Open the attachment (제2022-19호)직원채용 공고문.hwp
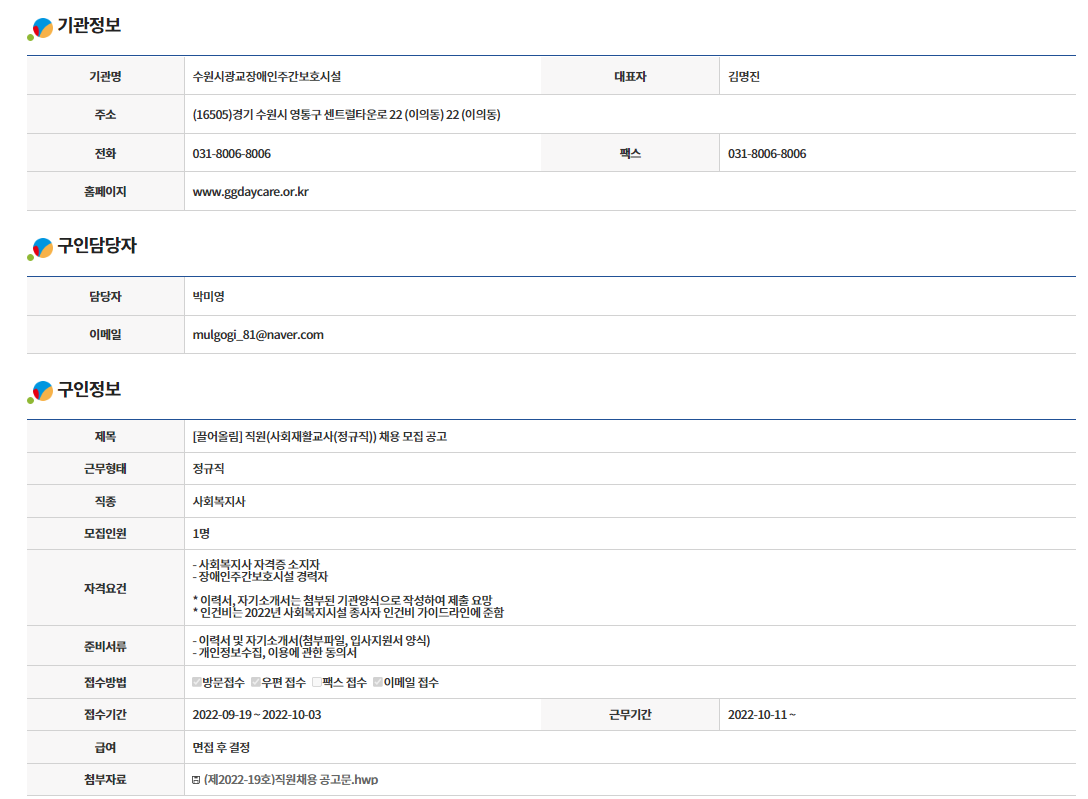Screen dimensions: 1088x799 point(291,780)
